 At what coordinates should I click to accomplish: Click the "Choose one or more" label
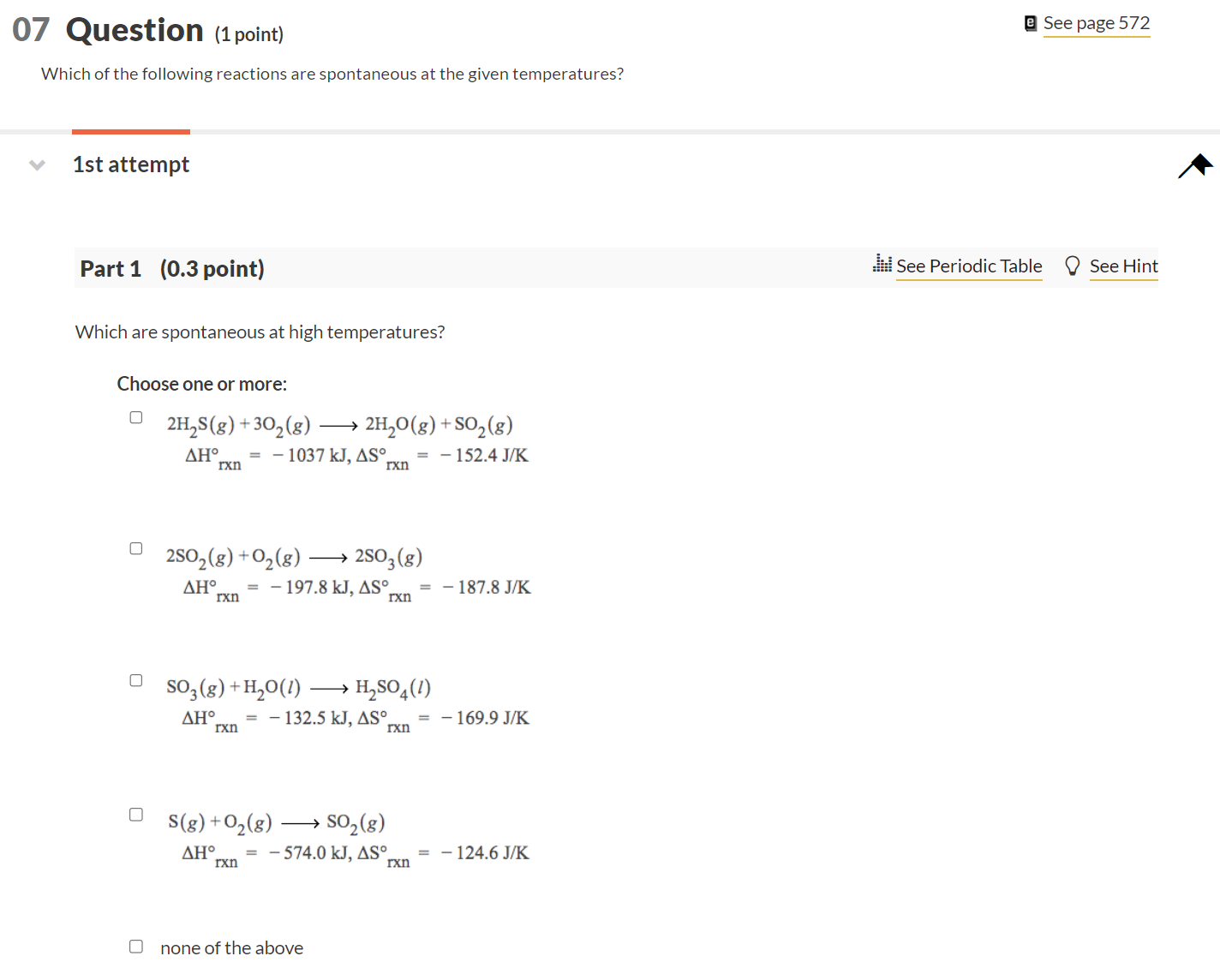click(x=201, y=384)
